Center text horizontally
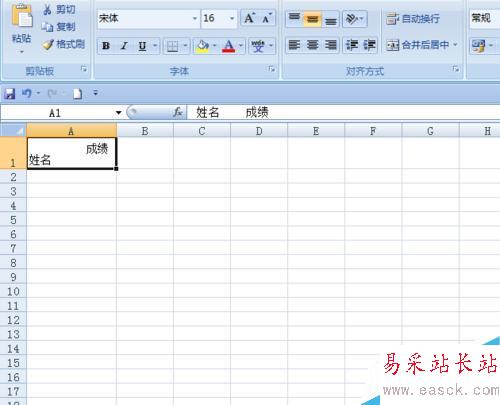Viewport: 500px width, 405px height. (x=312, y=45)
